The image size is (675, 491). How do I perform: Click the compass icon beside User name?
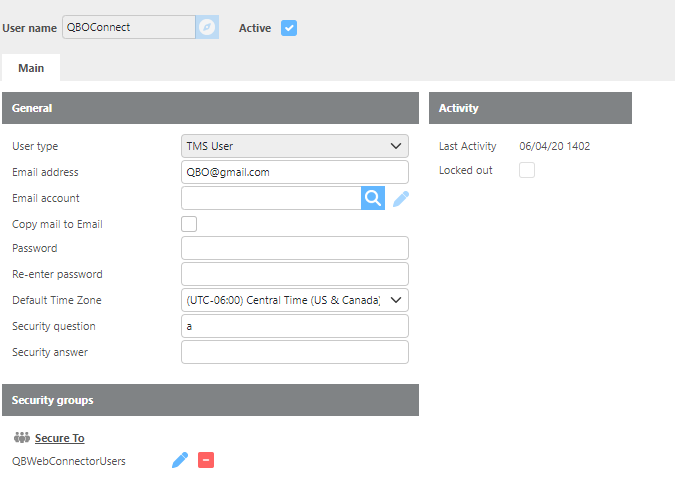click(207, 27)
